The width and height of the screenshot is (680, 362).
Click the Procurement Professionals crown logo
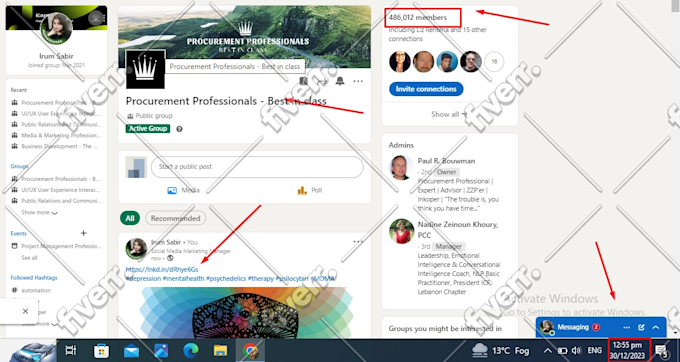(x=145, y=69)
